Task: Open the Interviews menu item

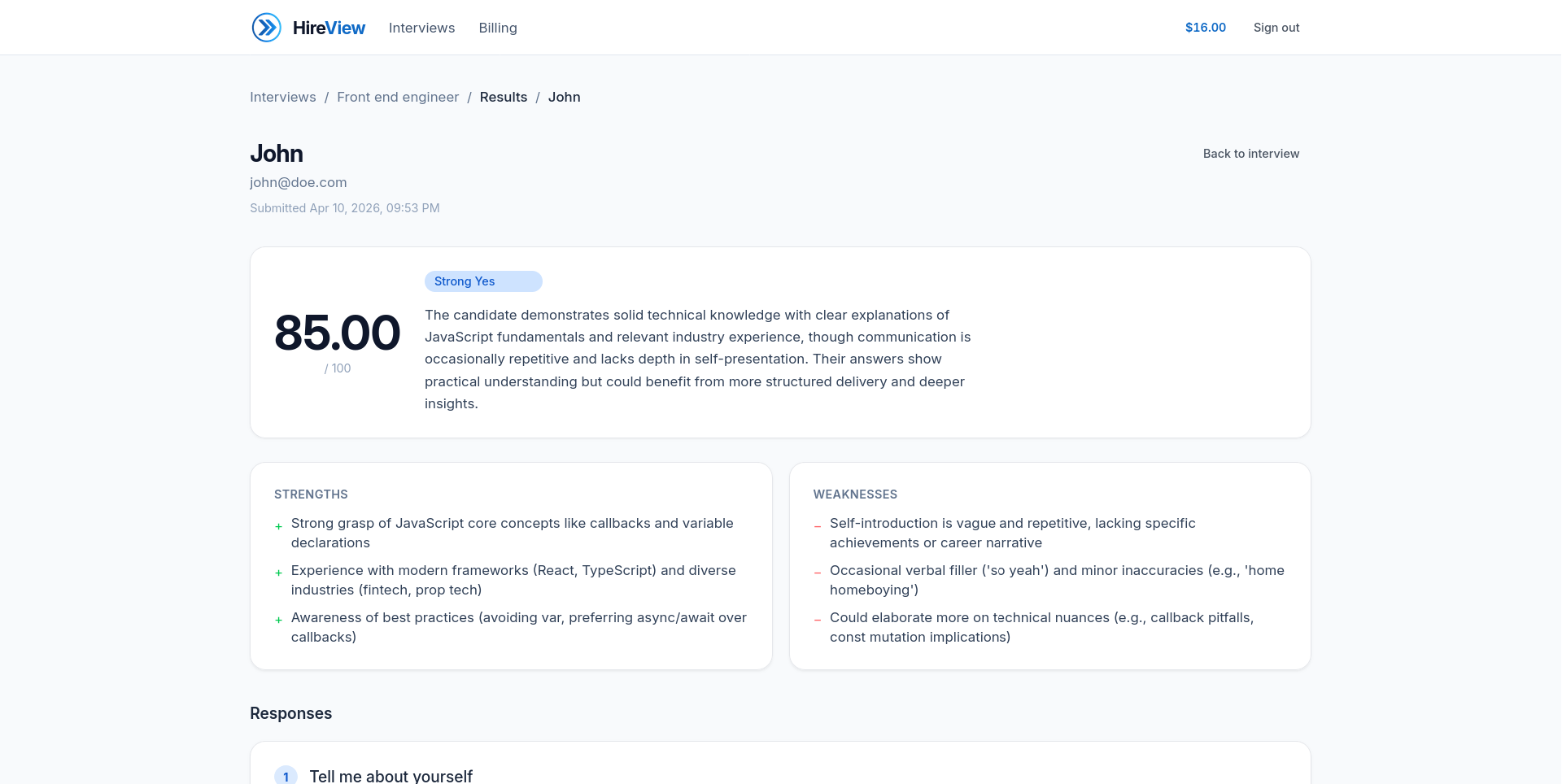Action: click(421, 27)
